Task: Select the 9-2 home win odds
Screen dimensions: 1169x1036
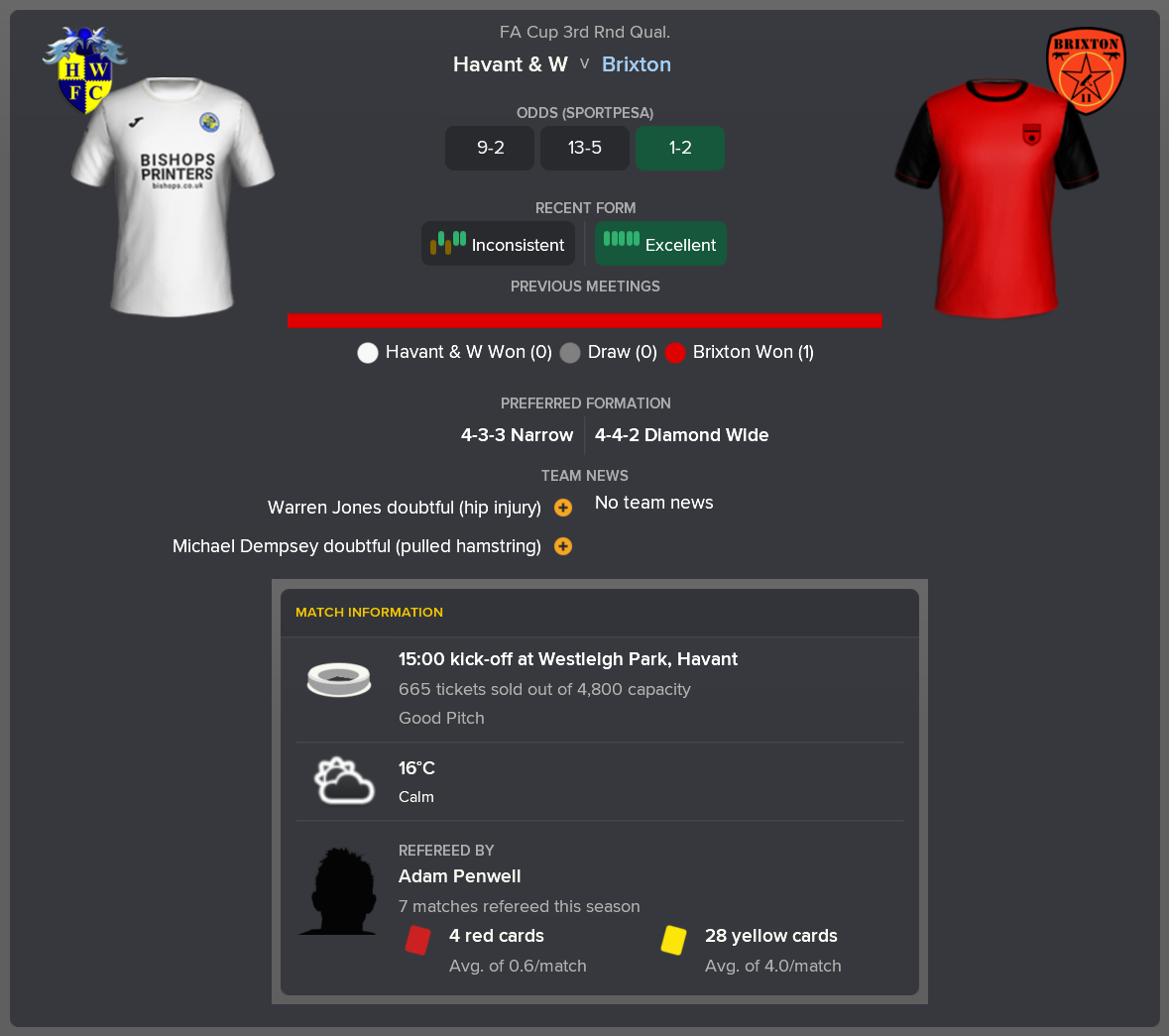Action: click(490, 148)
